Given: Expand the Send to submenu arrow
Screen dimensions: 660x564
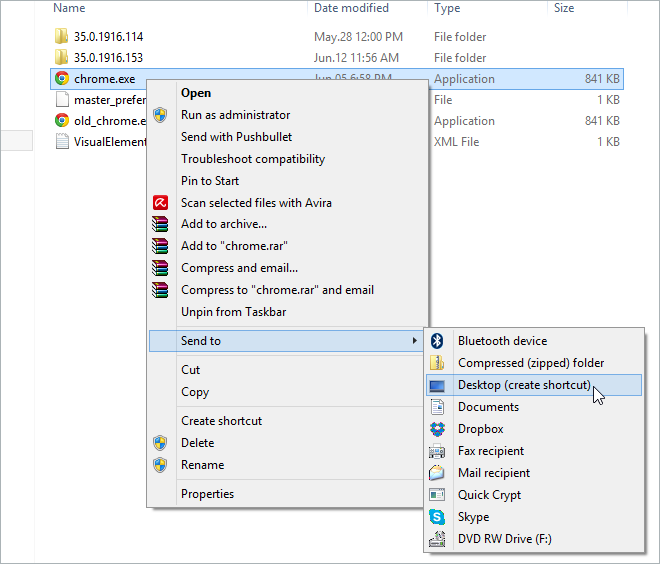Looking at the screenshot, I should click(415, 341).
